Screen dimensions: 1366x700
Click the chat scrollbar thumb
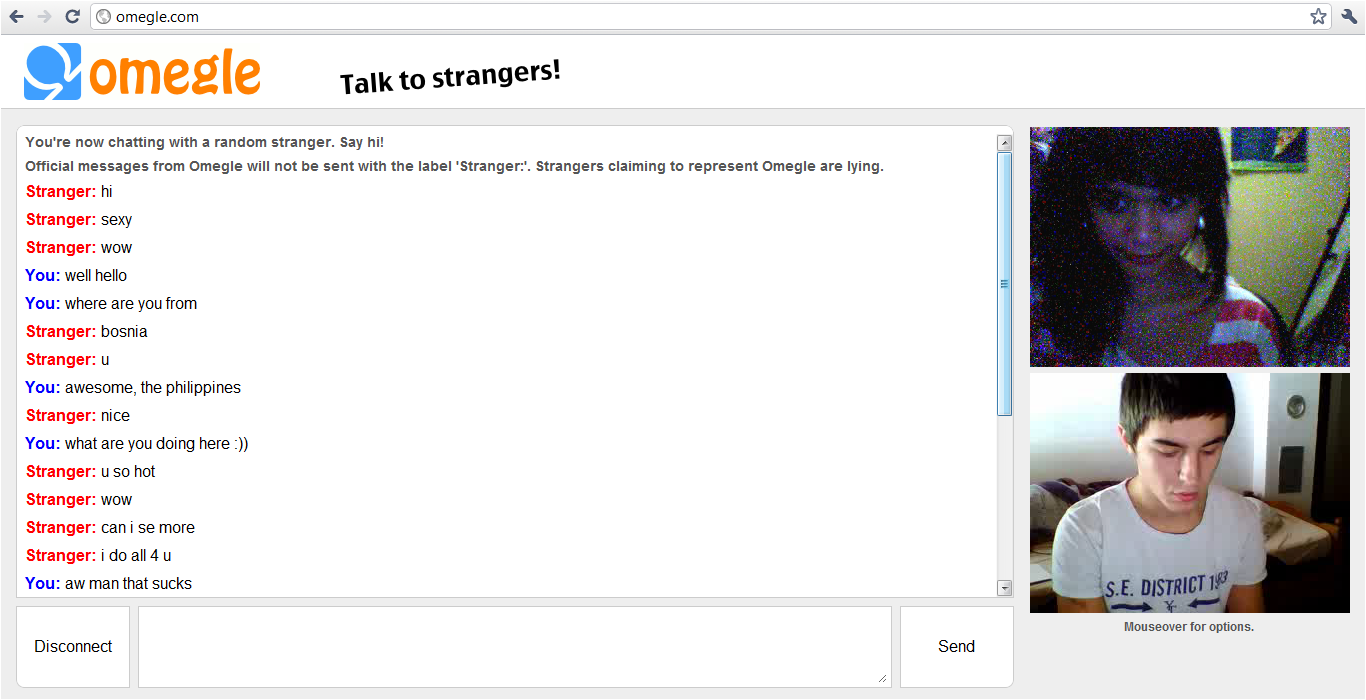tap(1005, 284)
